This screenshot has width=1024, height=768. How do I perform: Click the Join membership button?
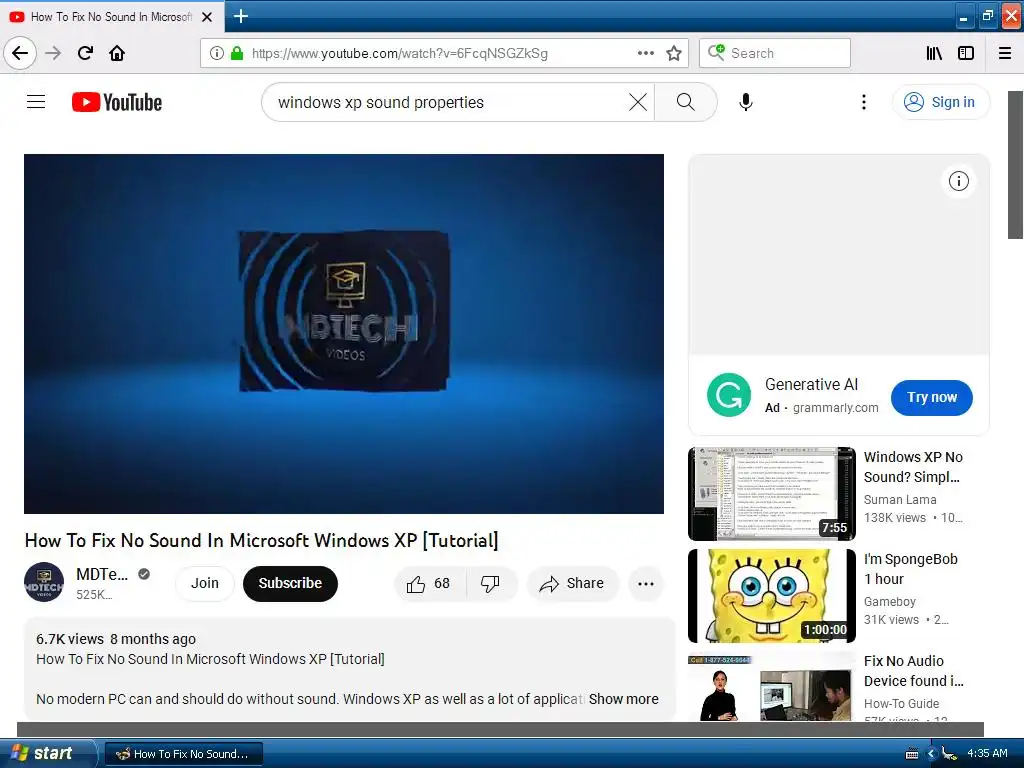coord(204,583)
